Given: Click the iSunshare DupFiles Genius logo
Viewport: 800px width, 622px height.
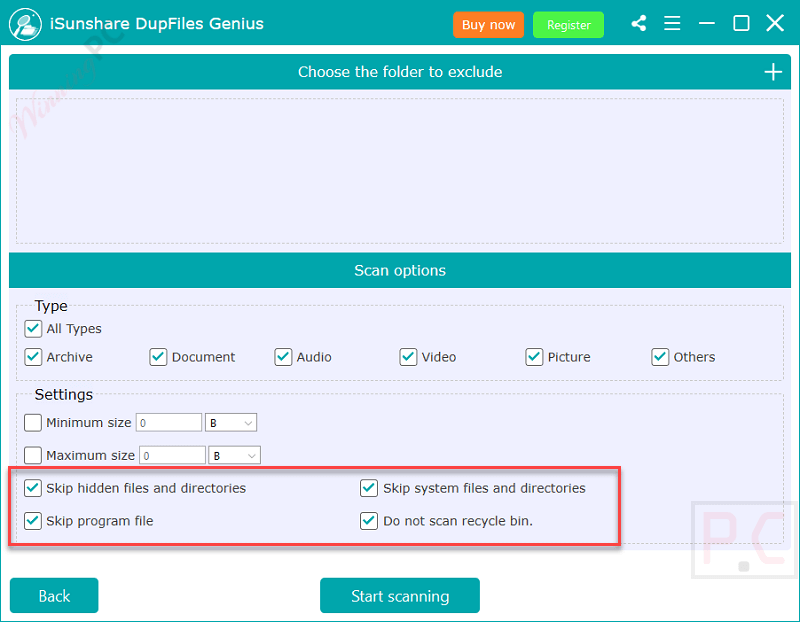Looking at the screenshot, I should [24, 24].
